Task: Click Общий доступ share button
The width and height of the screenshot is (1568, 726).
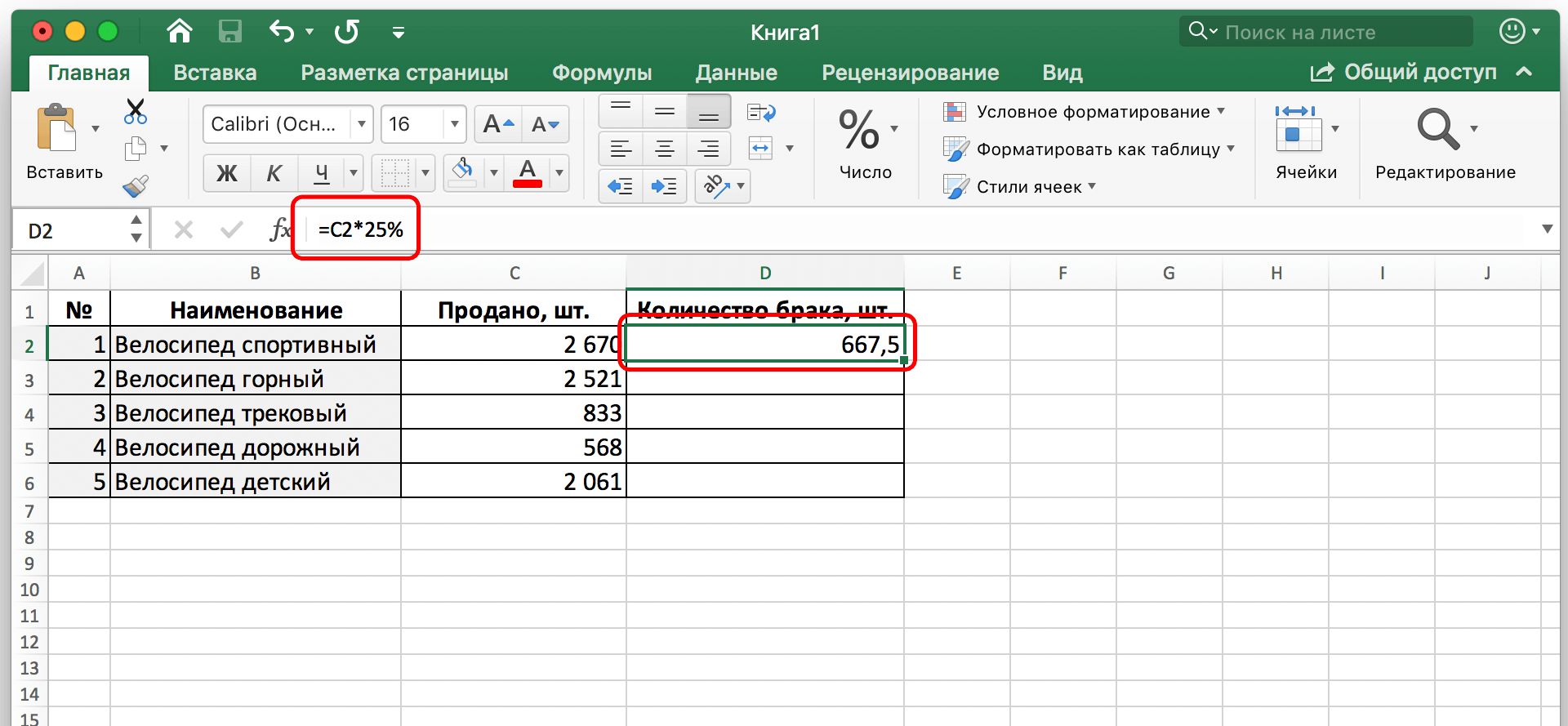Action: (1403, 73)
